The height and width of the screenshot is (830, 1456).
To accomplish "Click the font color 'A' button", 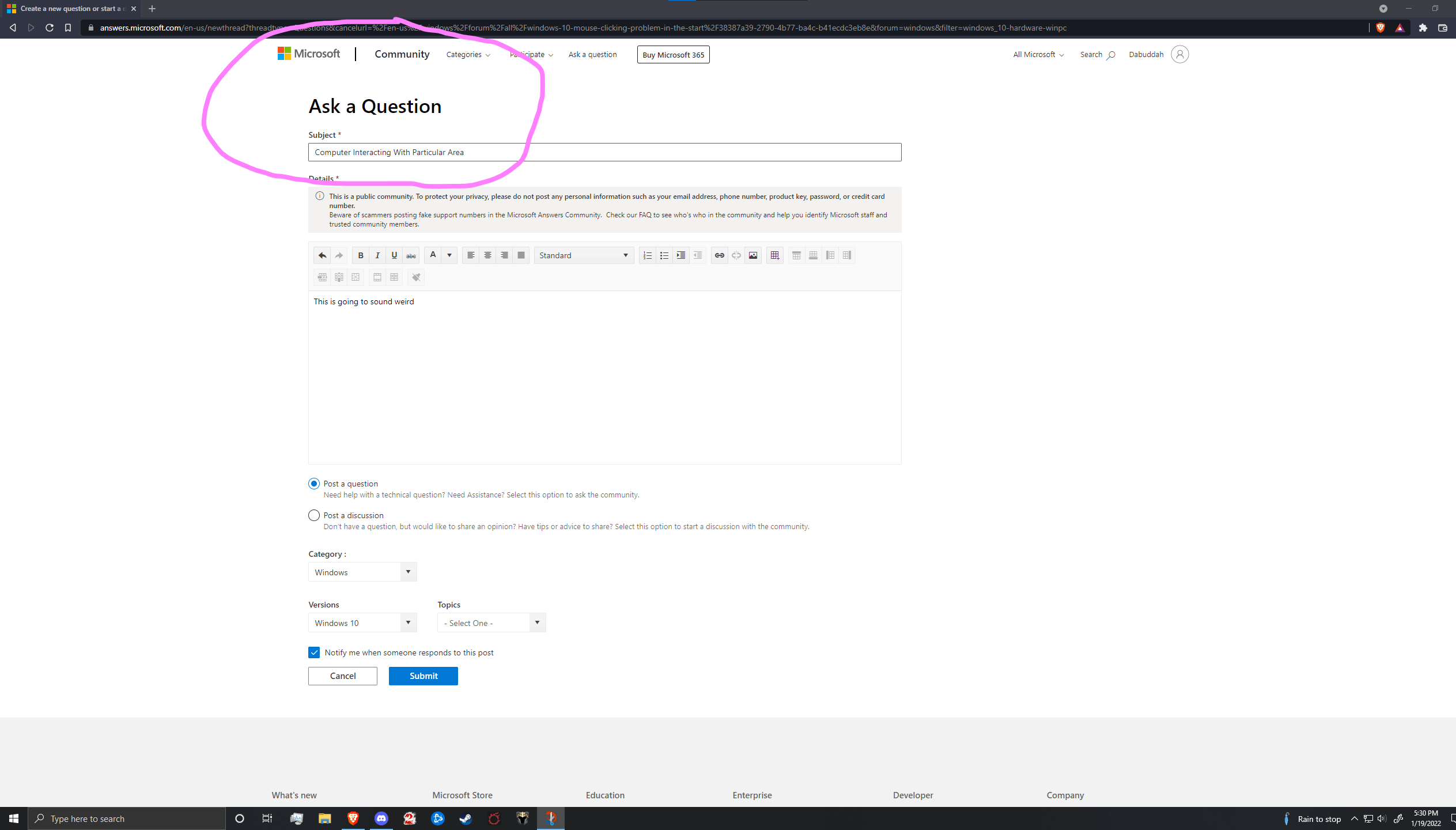I will (433, 255).
